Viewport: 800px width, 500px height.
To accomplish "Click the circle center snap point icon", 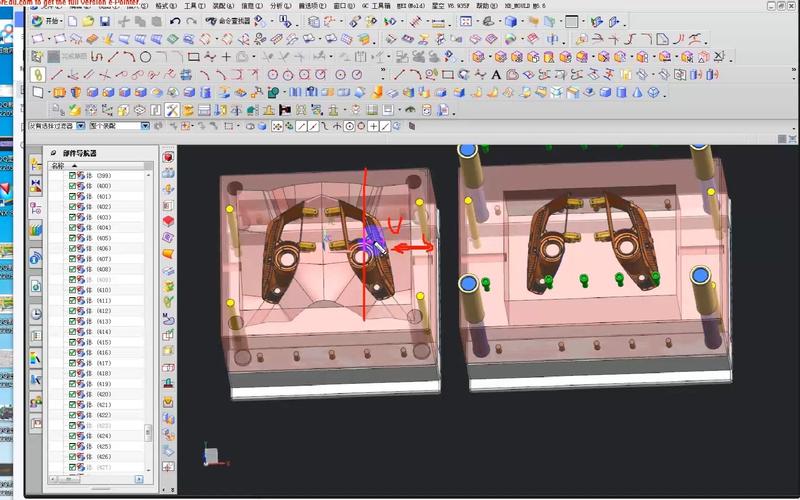I will [x=349, y=126].
